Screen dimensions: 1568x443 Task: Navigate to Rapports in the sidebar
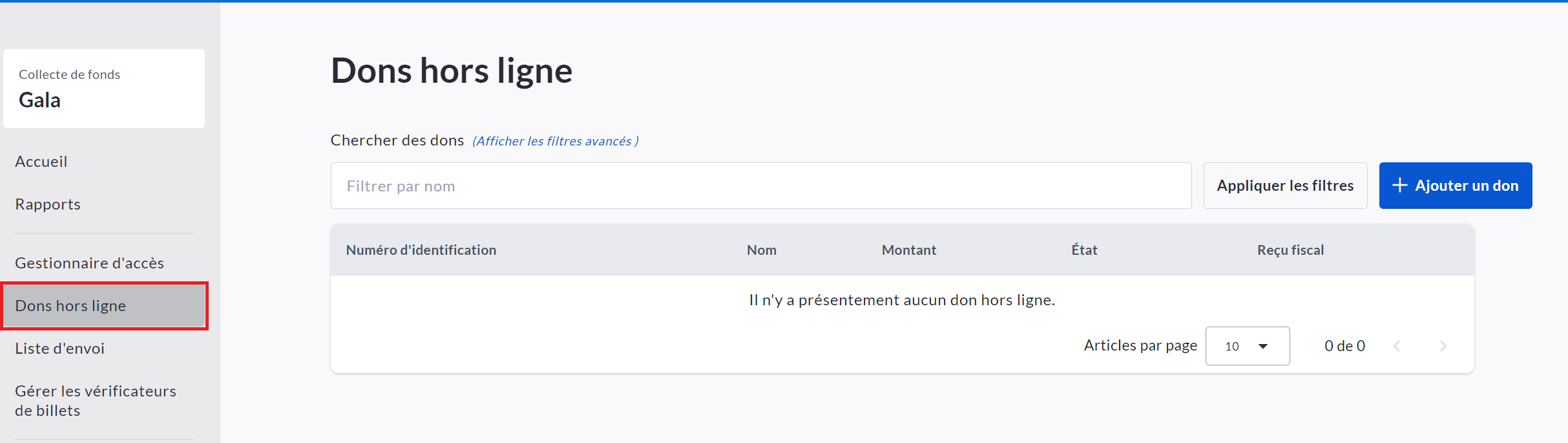pos(48,204)
